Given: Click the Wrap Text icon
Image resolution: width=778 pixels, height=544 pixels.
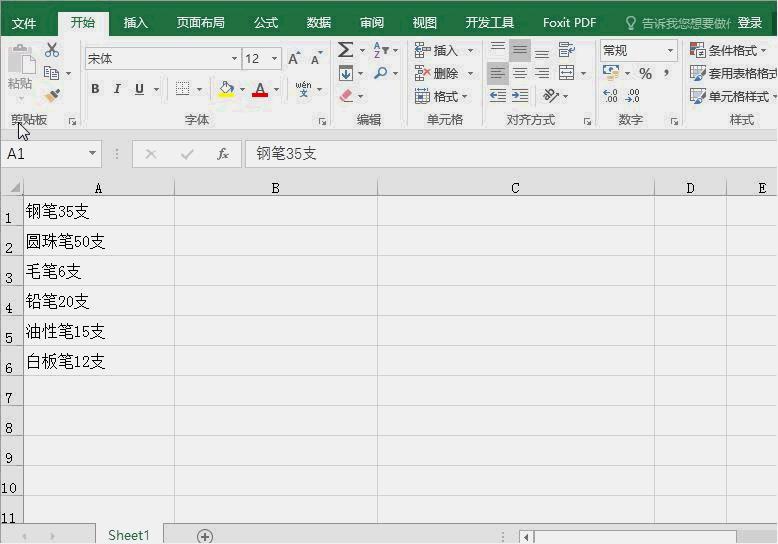Looking at the screenshot, I should click(x=566, y=50).
